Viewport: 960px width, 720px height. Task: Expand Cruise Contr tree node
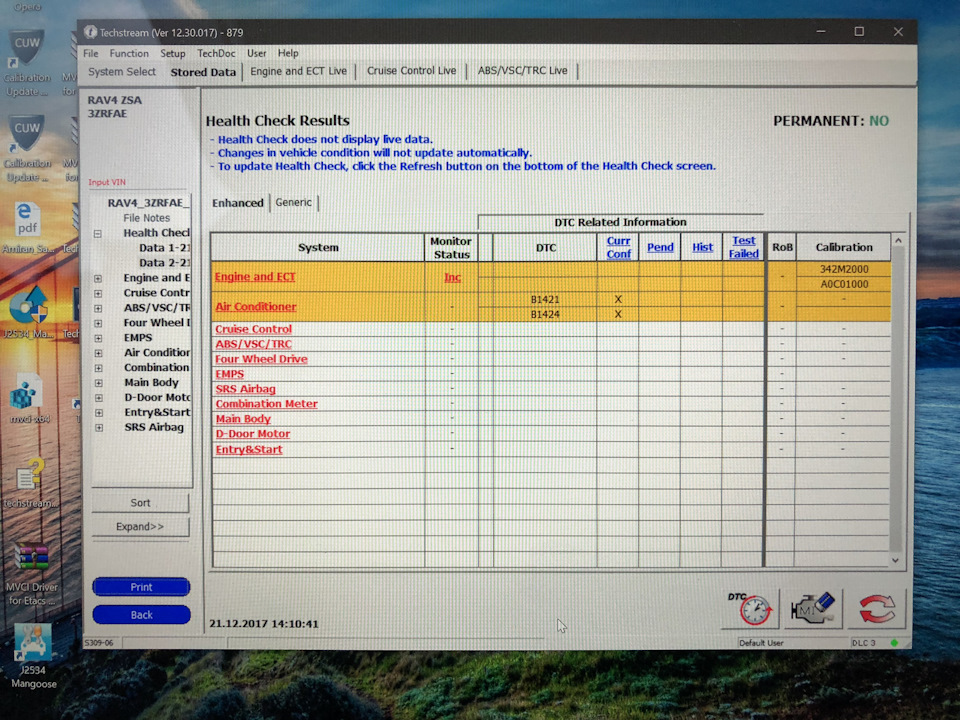click(x=98, y=293)
